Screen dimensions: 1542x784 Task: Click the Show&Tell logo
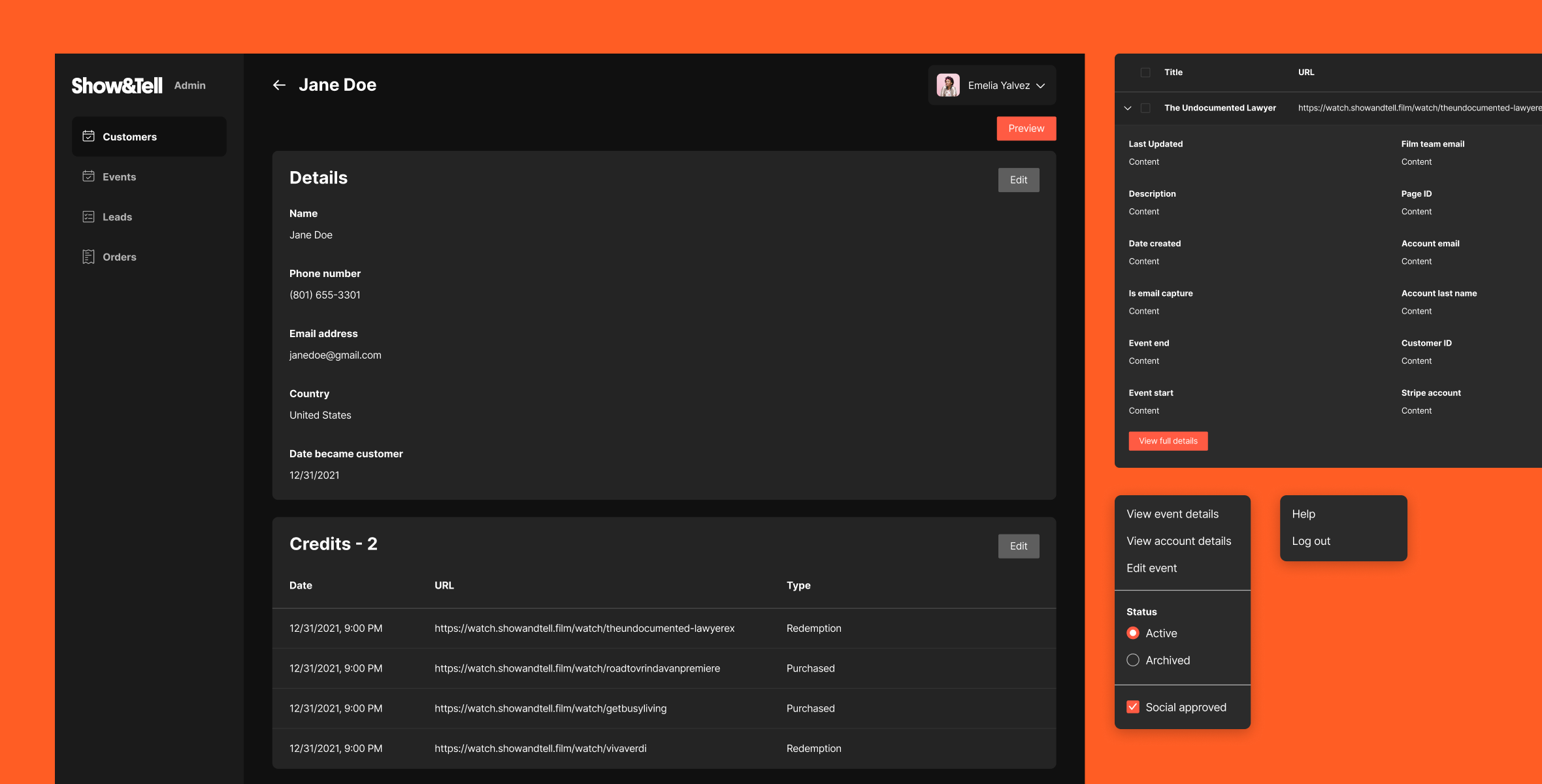(x=117, y=86)
